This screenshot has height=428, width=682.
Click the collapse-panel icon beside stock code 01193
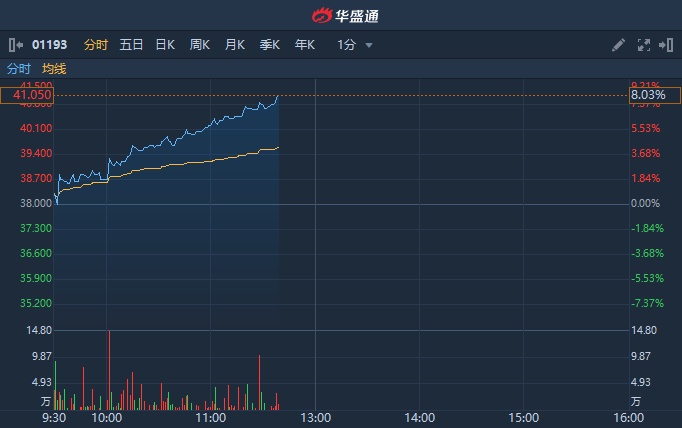click(x=15, y=45)
